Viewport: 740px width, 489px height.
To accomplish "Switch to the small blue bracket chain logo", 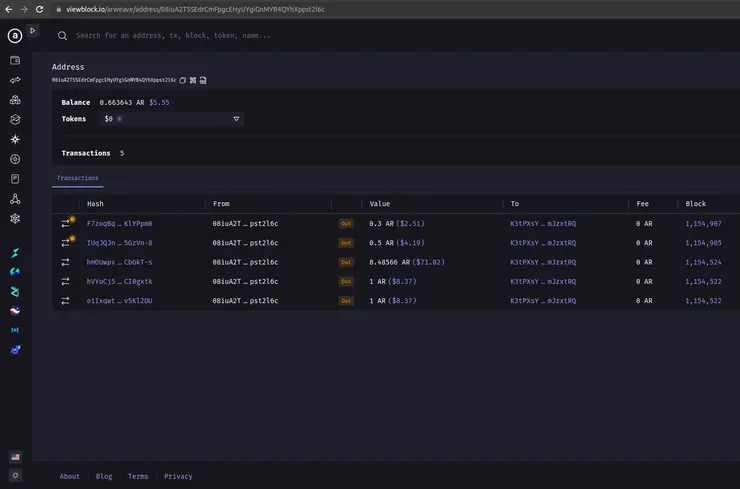I will [x=15, y=330].
